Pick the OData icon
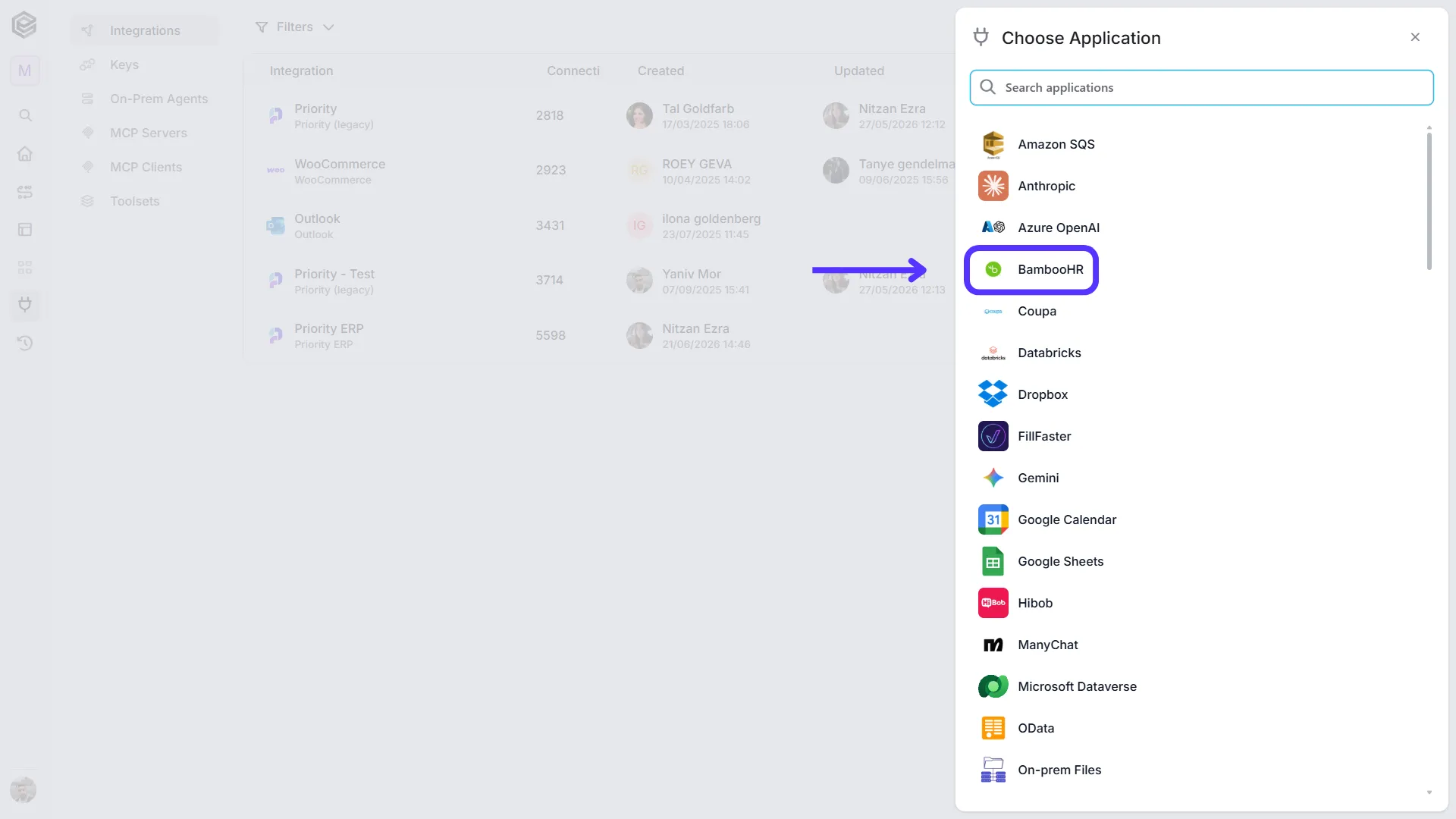This screenshot has width=1456, height=819. pos(993,728)
